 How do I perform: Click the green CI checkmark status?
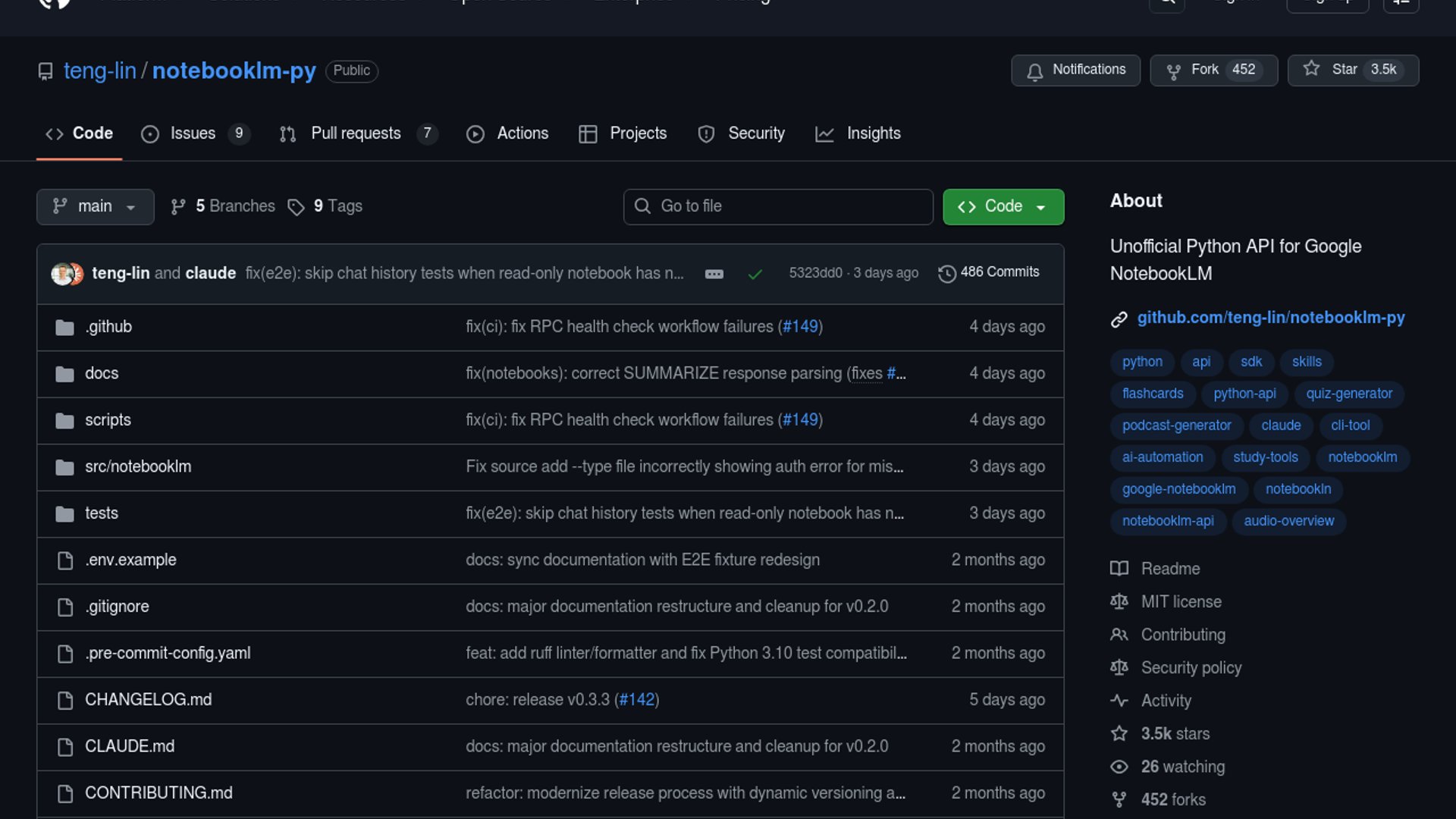(x=755, y=274)
